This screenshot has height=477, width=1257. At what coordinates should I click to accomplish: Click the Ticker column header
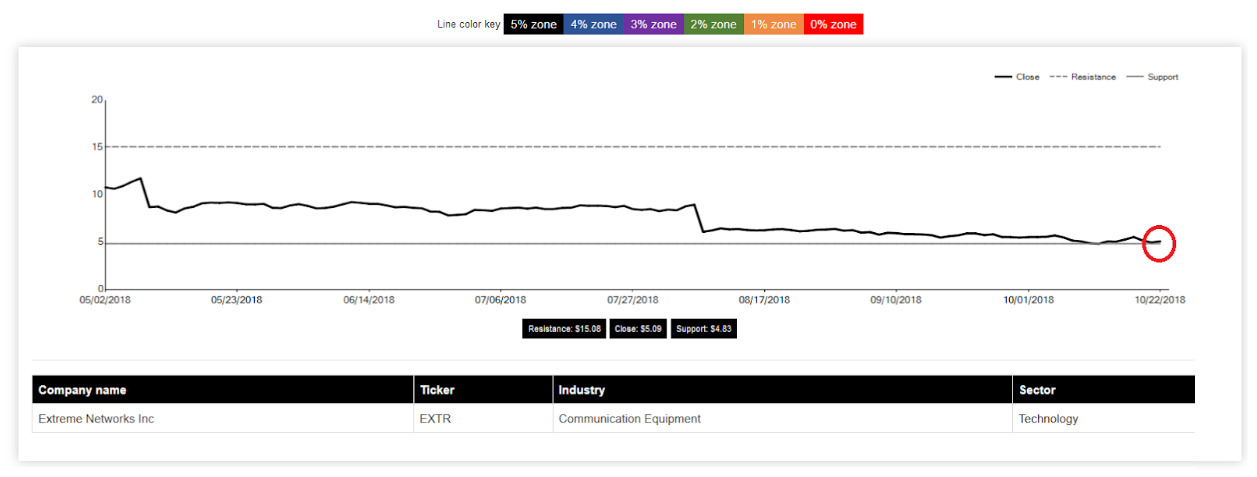coord(437,390)
